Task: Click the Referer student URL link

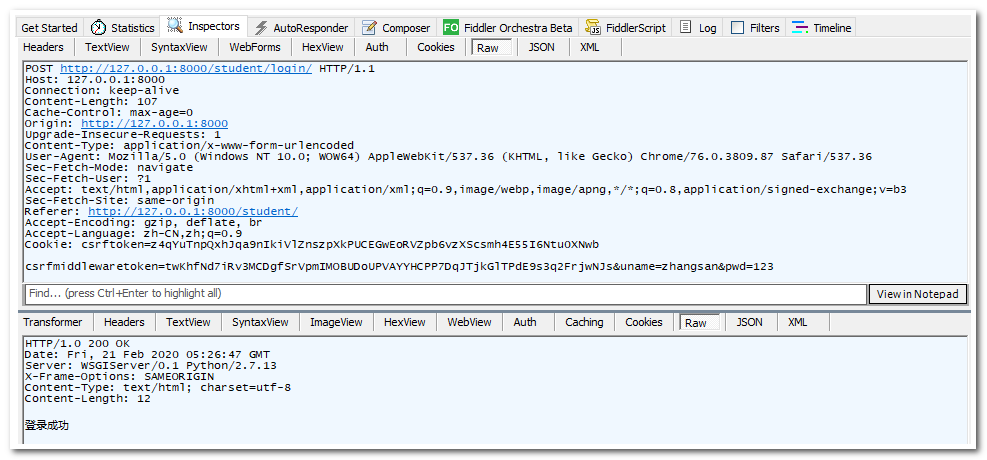Action: coord(193,211)
